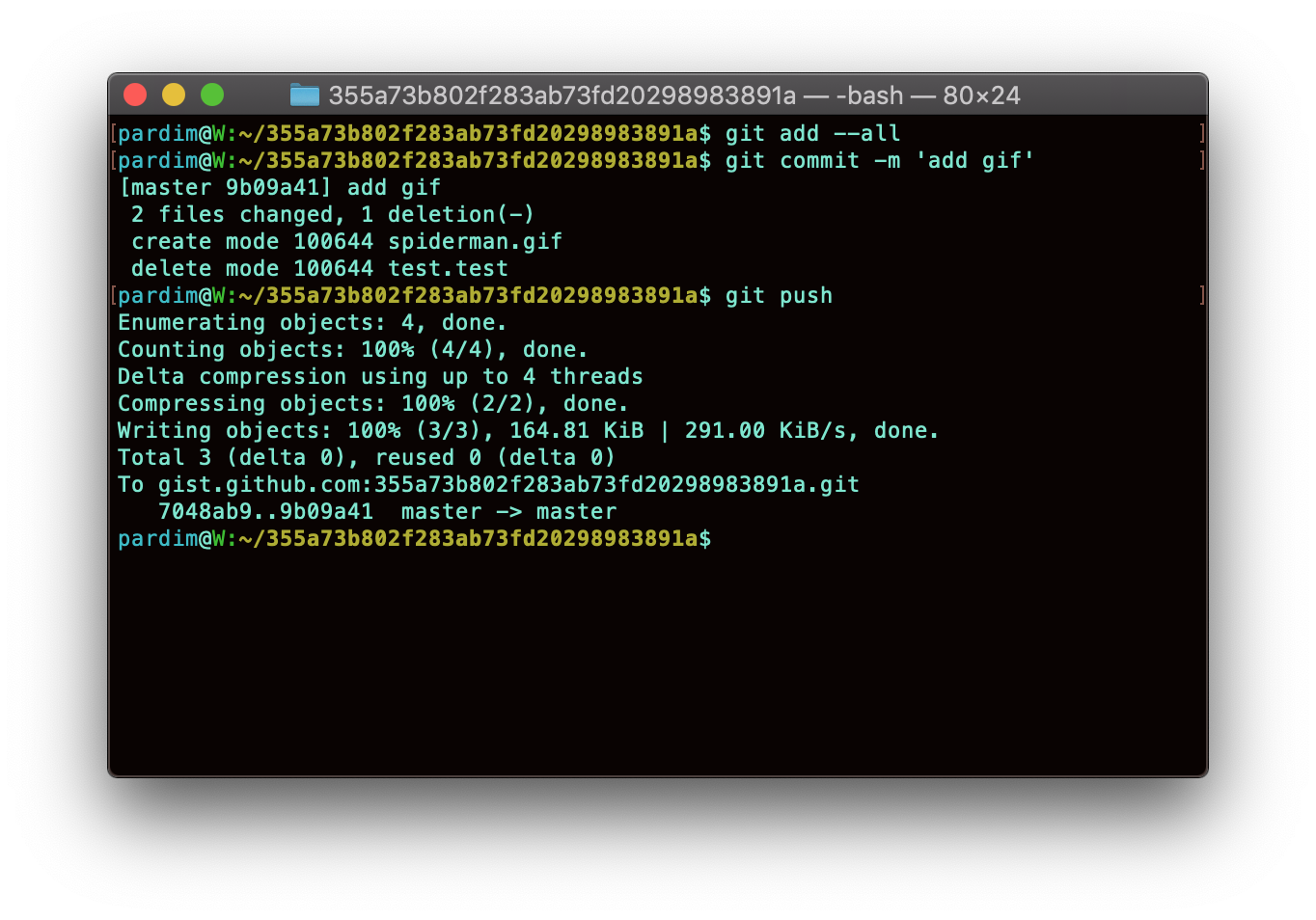Click the '2 files changed, 1 deletion(-)' line

(333, 215)
